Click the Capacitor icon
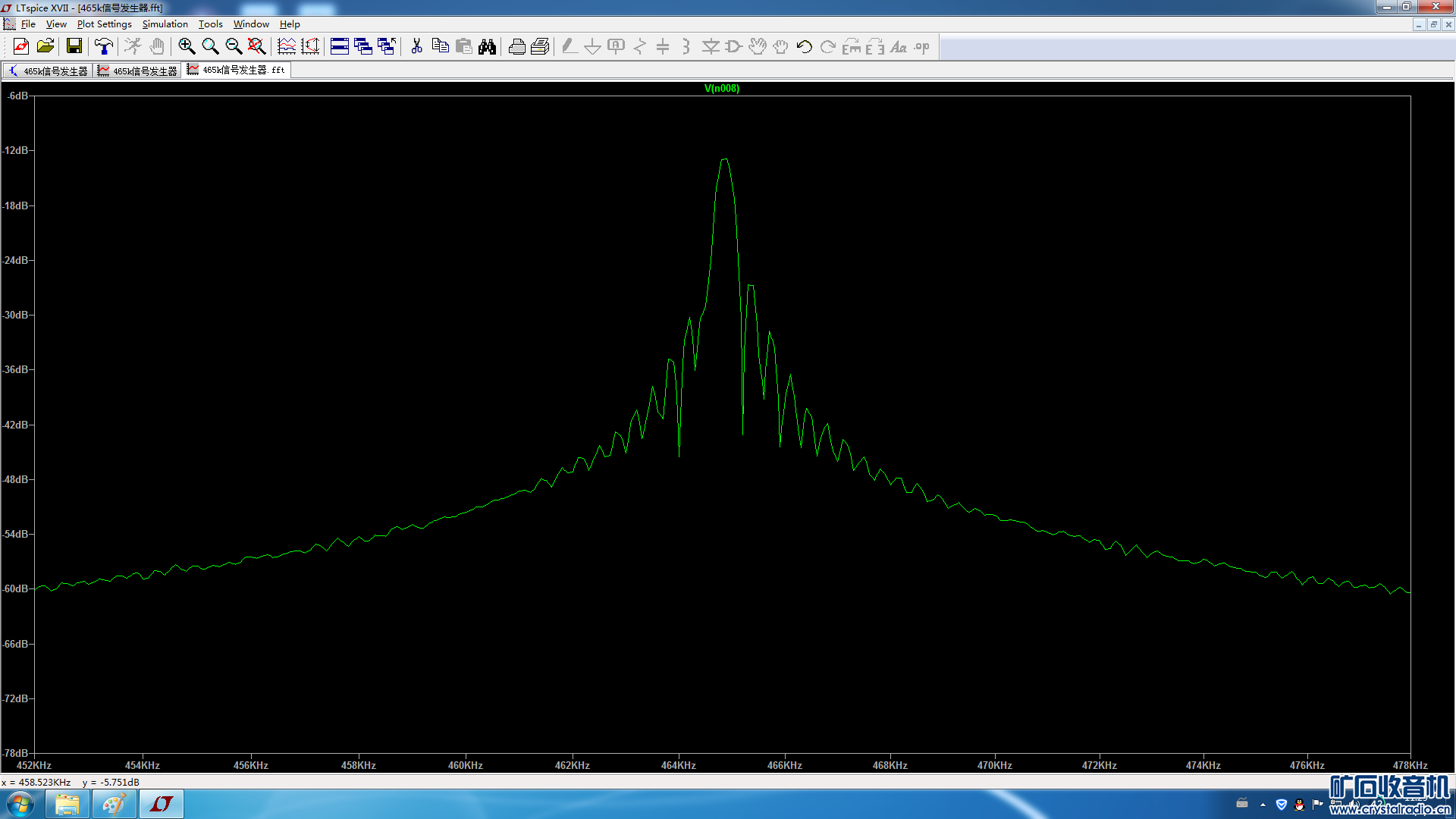 point(663,47)
